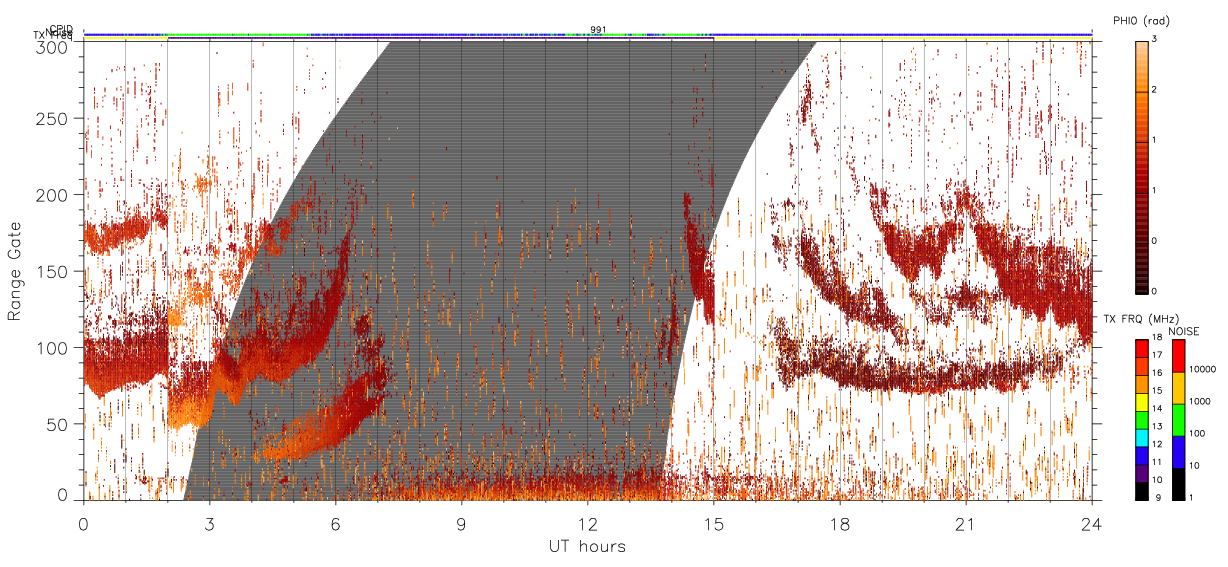Click the 'PHI0 (rad)' legend title
This screenshot has height=567, width=1228.
[x=1141, y=20]
